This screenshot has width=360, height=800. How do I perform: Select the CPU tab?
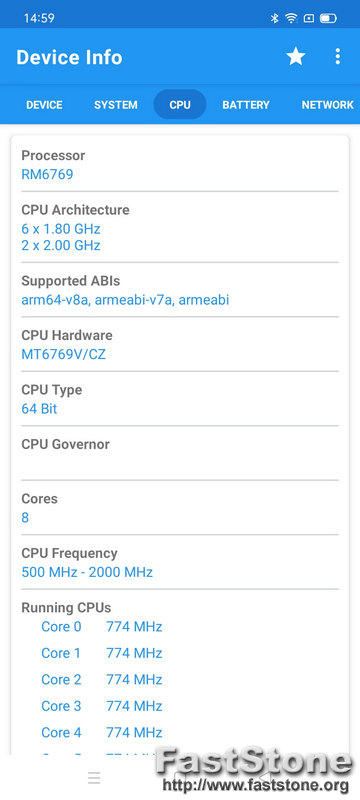coord(180,105)
